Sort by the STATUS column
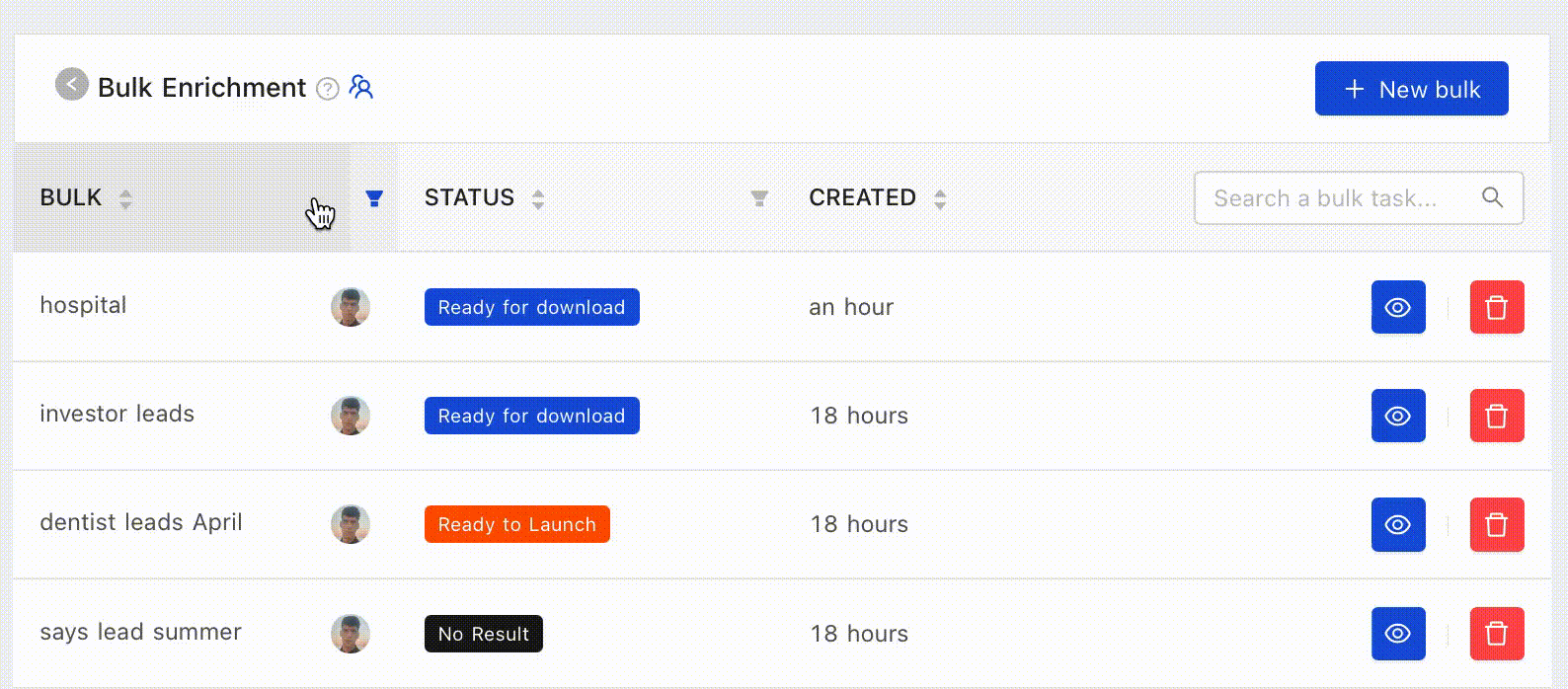The image size is (1568, 689). click(538, 198)
